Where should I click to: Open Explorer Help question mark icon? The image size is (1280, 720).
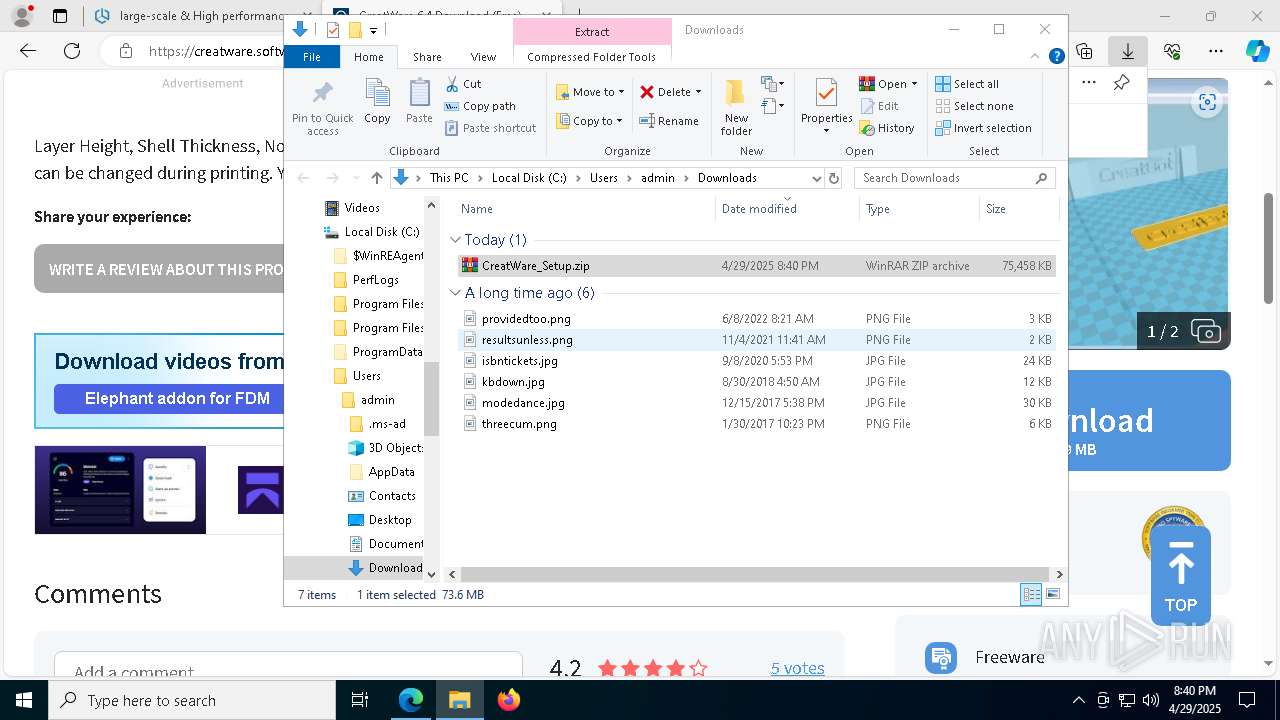pyautogui.click(x=1056, y=57)
